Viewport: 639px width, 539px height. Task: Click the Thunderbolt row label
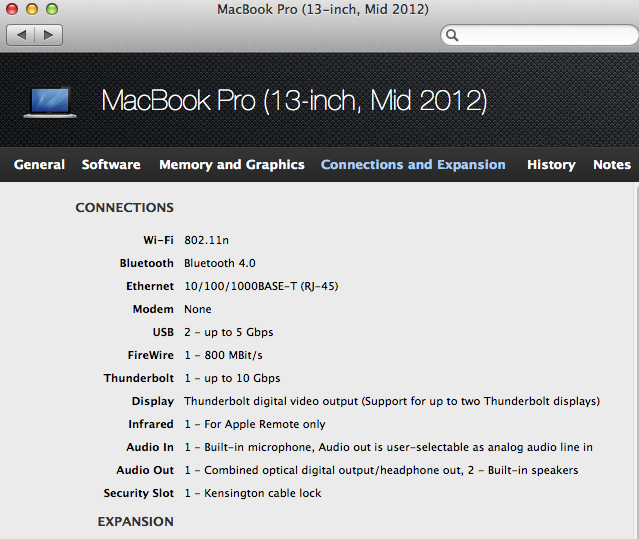point(139,378)
